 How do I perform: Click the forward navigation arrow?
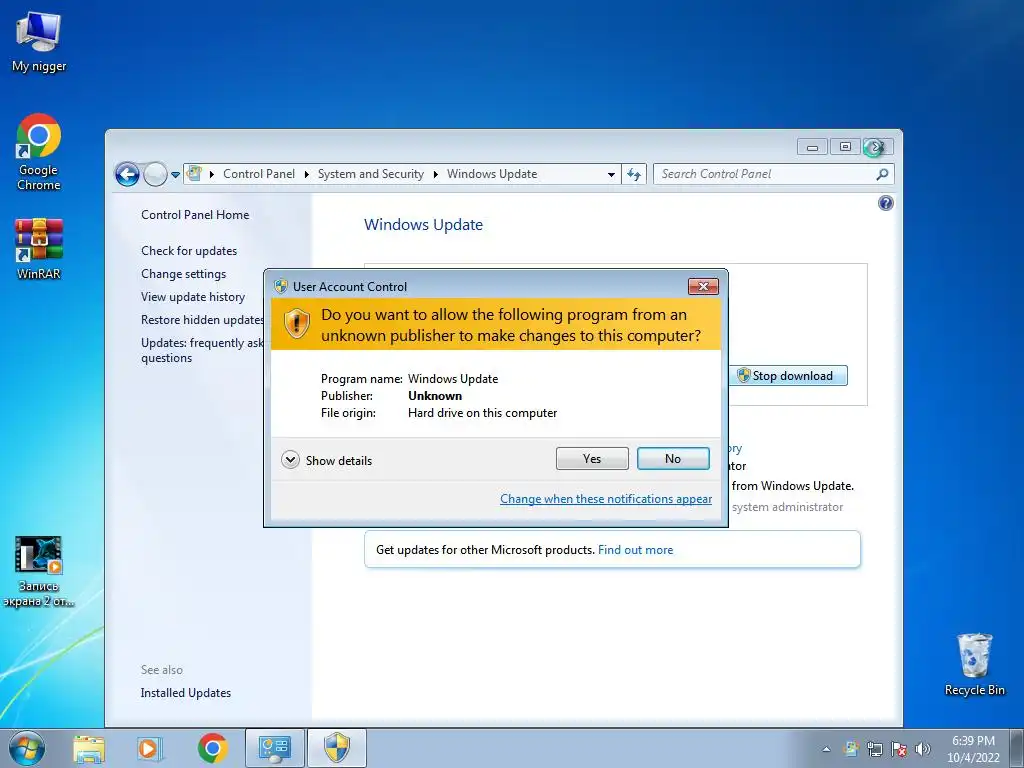coord(155,174)
